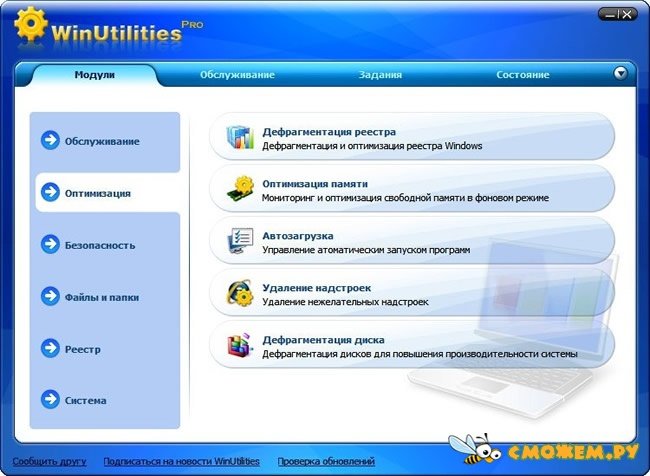Select the Система sidebar category
The image size is (650, 476).
pyautogui.click(x=86, y=400)
